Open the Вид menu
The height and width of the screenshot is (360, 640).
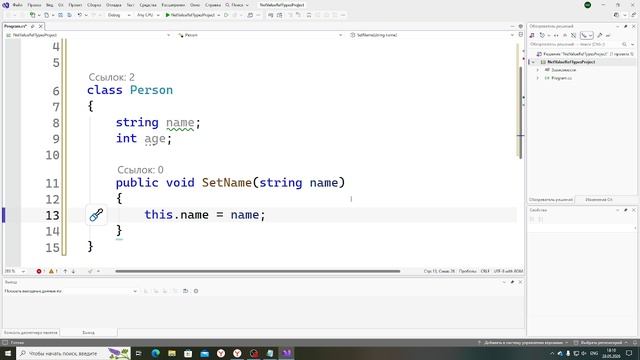(49, 5)
